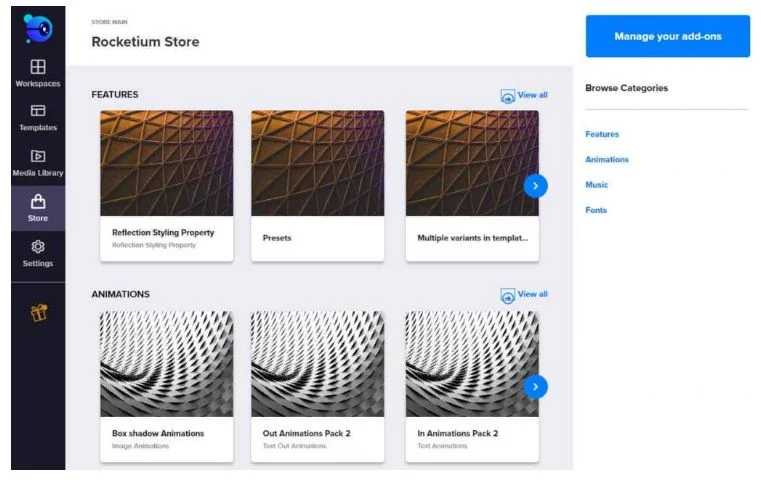The height and width of the screenshot is (480, 761).
Task: Click the FEATURES section heading
Action: pos(115,95)
